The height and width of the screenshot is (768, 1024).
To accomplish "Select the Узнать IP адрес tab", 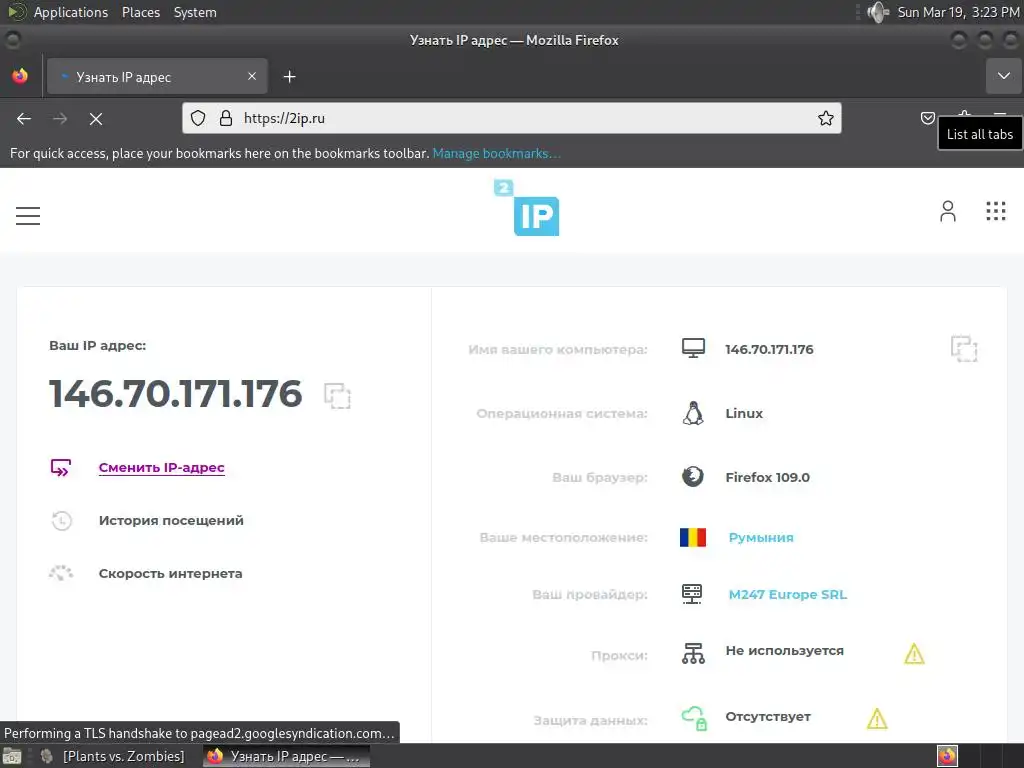I will point(157,76).
